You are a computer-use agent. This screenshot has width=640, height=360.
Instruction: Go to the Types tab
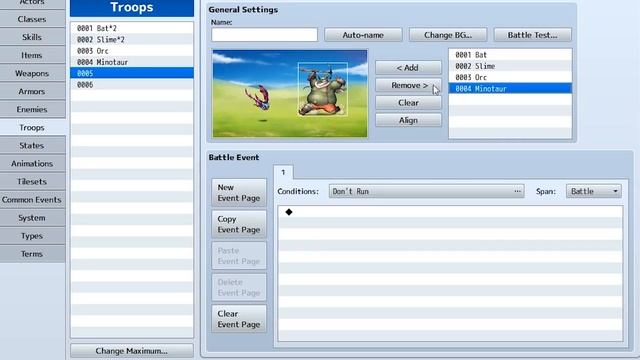pyautogui.click(x=32, y=236)
